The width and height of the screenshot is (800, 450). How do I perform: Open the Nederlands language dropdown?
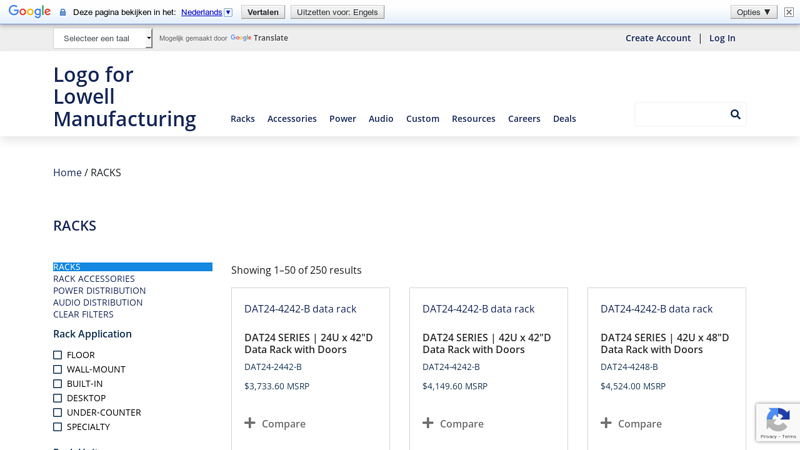click(206, 12)
